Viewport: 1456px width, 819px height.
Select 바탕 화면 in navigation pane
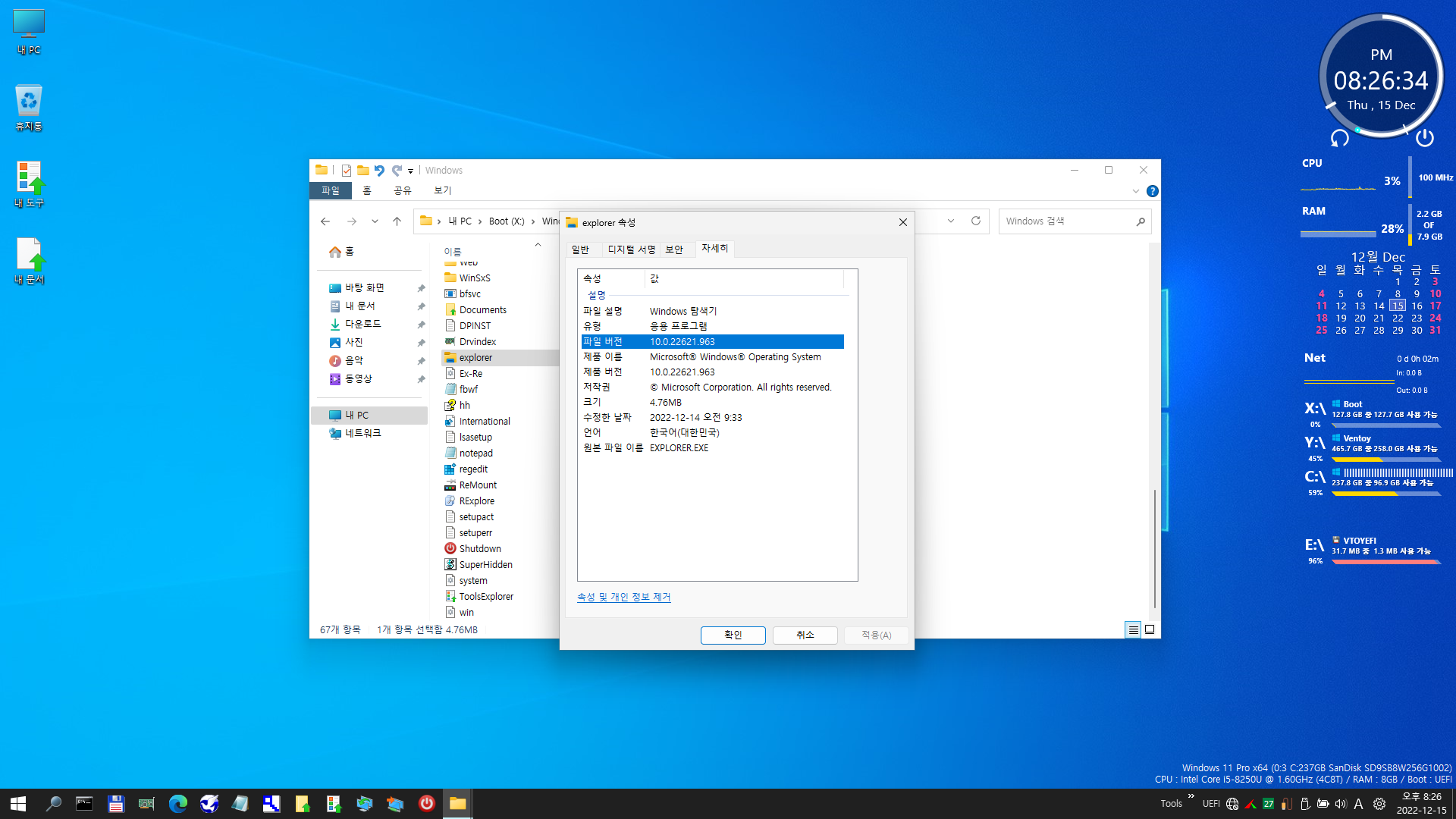365,287
